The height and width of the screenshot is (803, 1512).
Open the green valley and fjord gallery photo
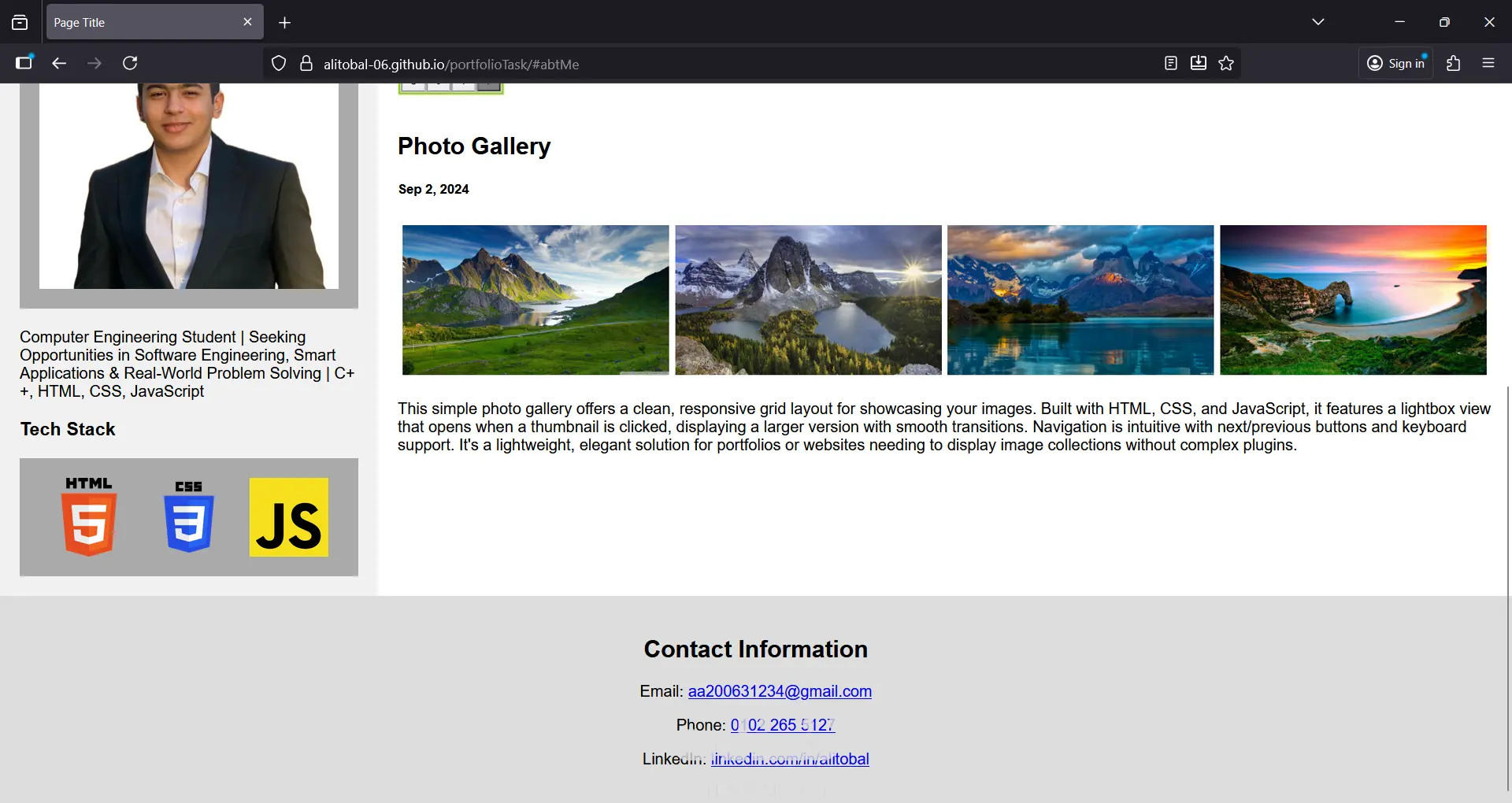(x=535, y=300)
